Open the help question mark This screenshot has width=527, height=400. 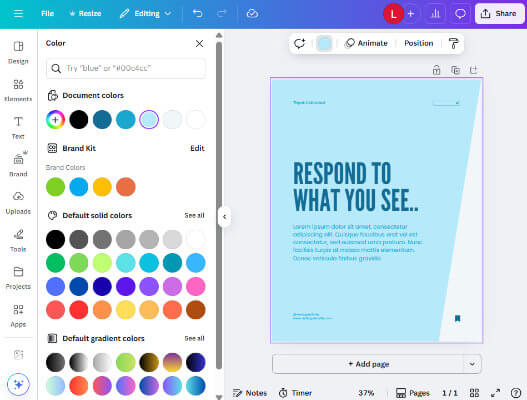(516, 393)
